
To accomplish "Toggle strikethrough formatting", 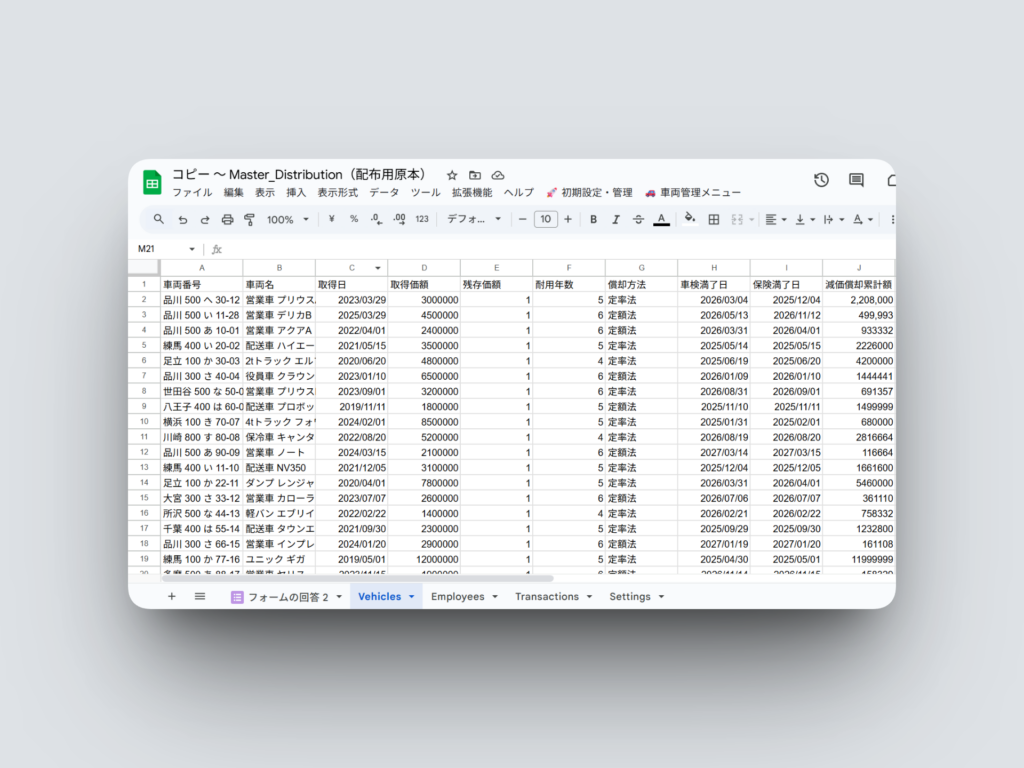I will [637, 219].
